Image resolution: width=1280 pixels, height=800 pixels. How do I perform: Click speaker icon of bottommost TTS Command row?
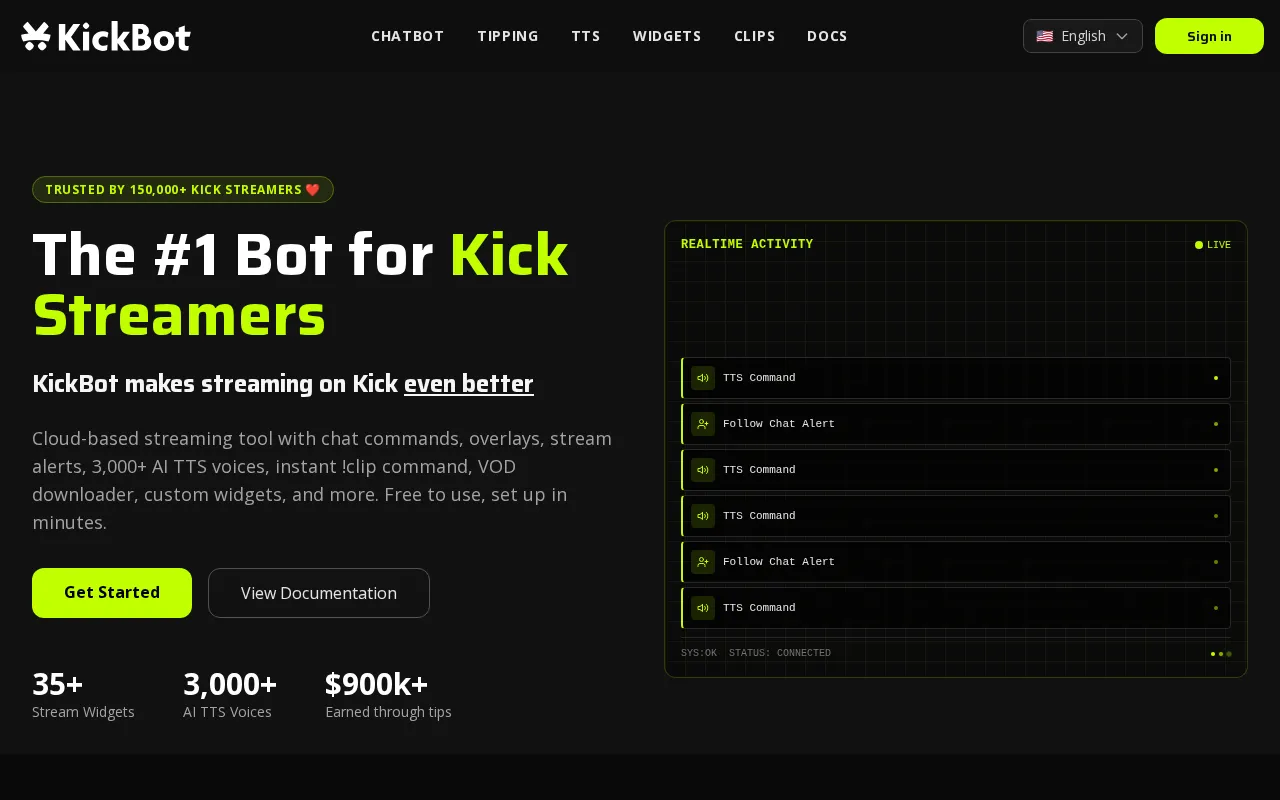703,608
